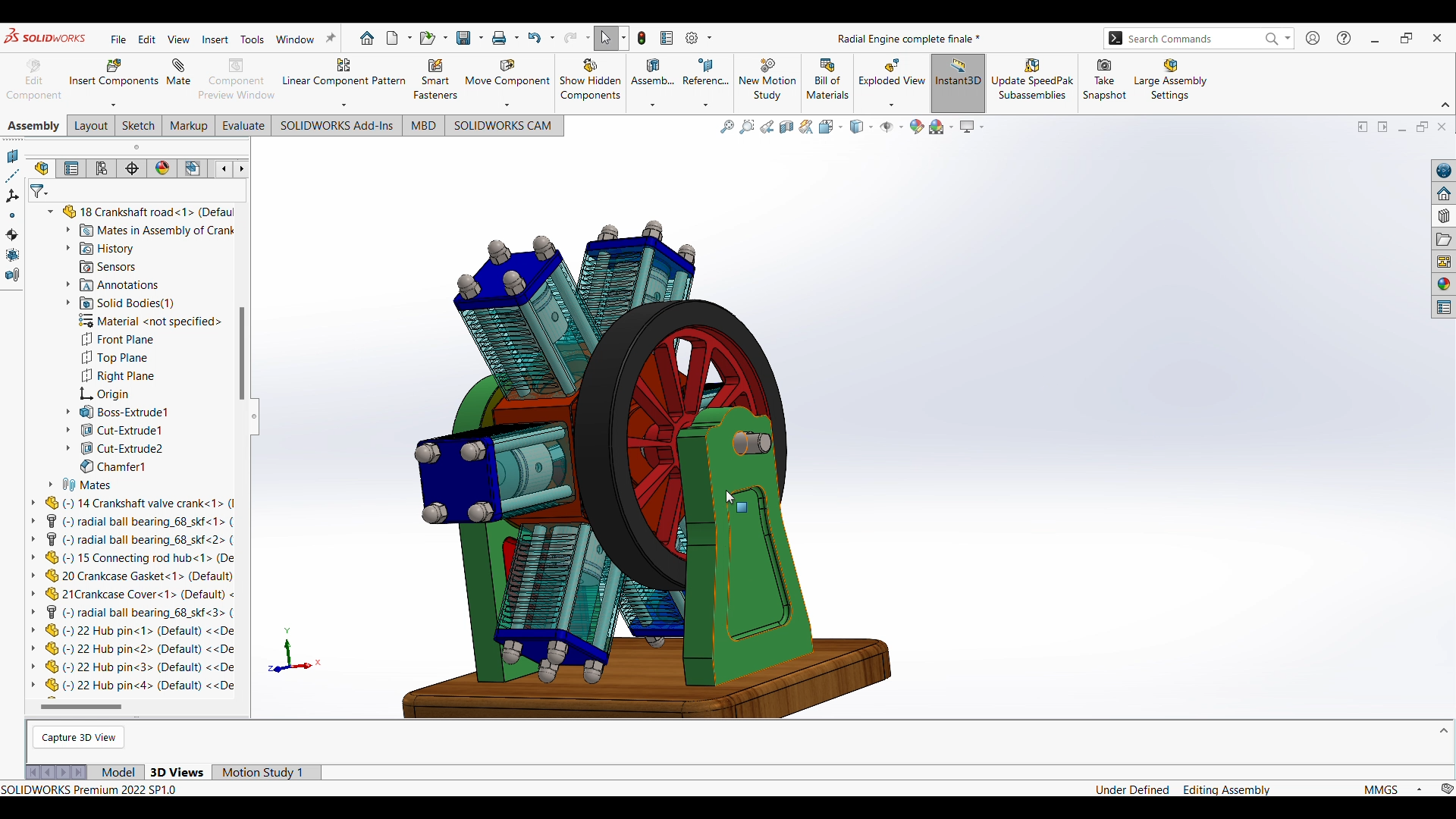Click the Capture 3D View button
The height and width of the screenshot is (819, 1456).
79,738
